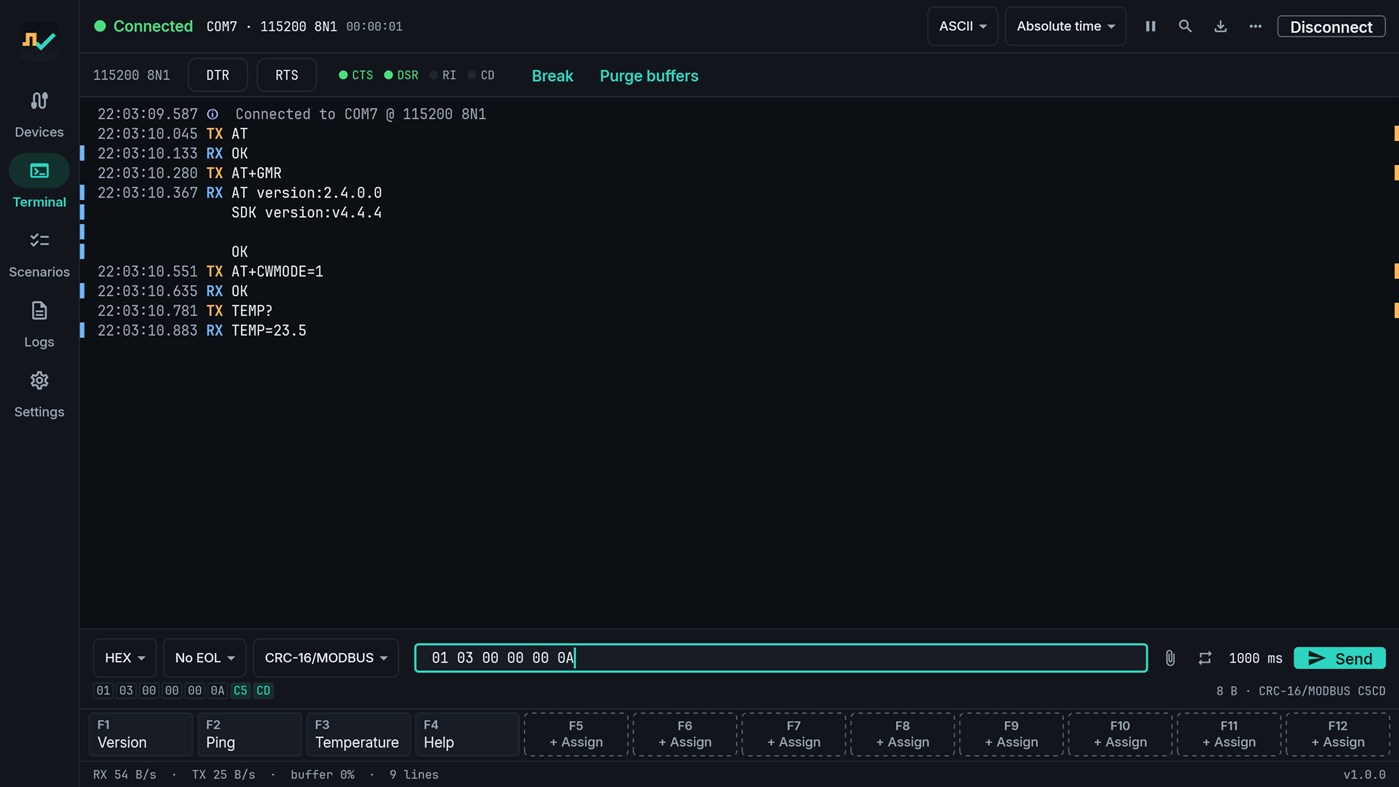Click the 0A byte in hex preview
The image size is (1399, 787).
click(x=217, y=691)
